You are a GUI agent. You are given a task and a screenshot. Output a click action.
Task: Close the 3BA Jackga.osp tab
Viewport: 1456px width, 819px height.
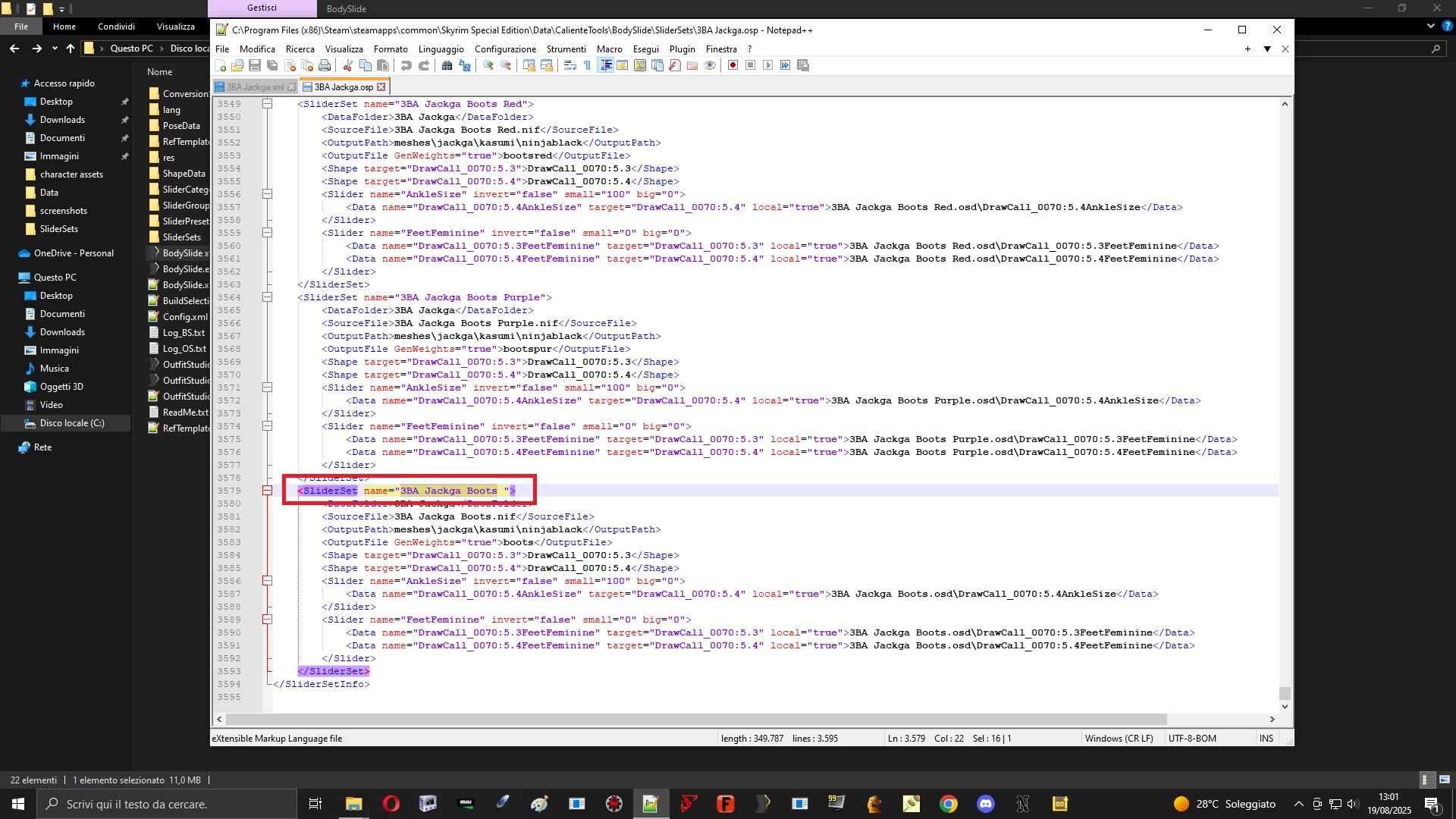(x=381, y=87)
